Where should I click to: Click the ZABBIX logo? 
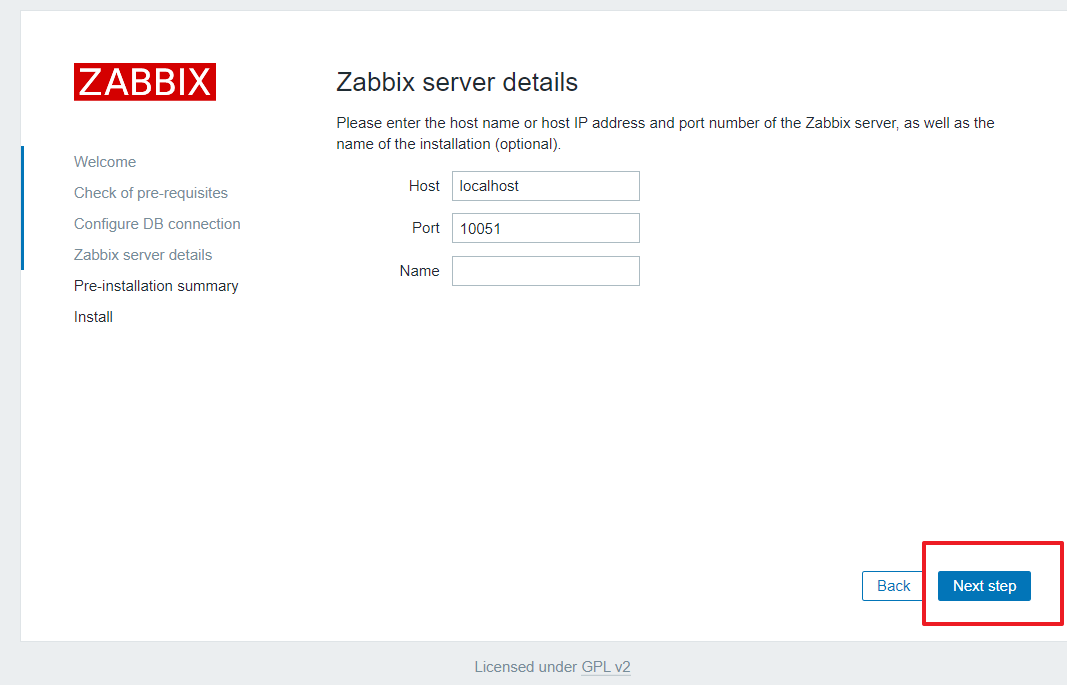pos(145,82)
